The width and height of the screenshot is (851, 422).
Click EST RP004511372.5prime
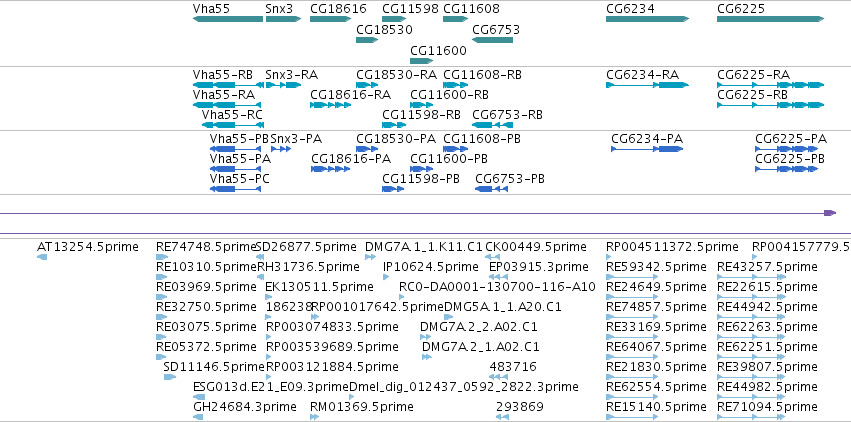click(x=672, y=247)
